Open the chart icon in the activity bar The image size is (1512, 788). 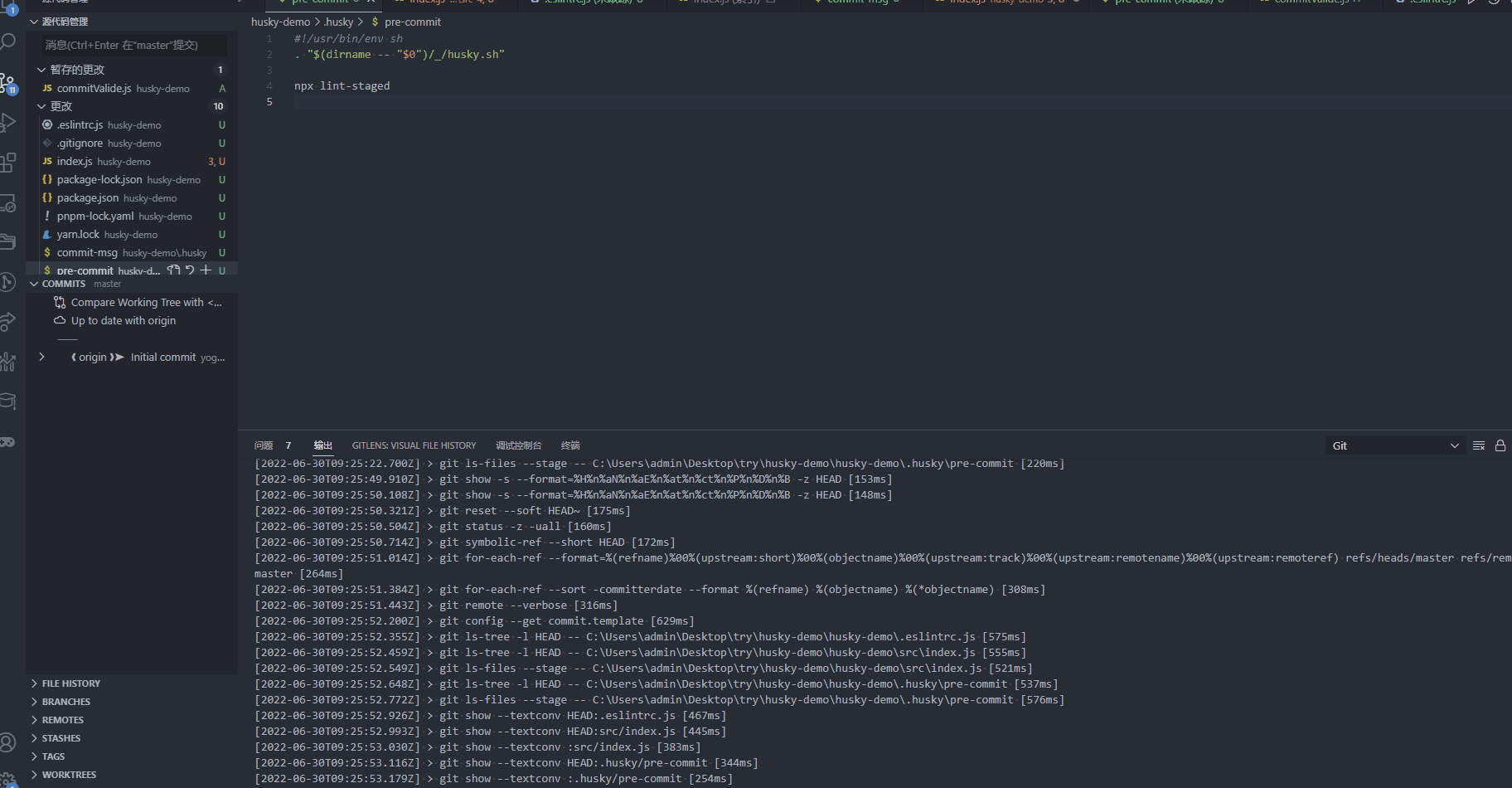[8, 362]
